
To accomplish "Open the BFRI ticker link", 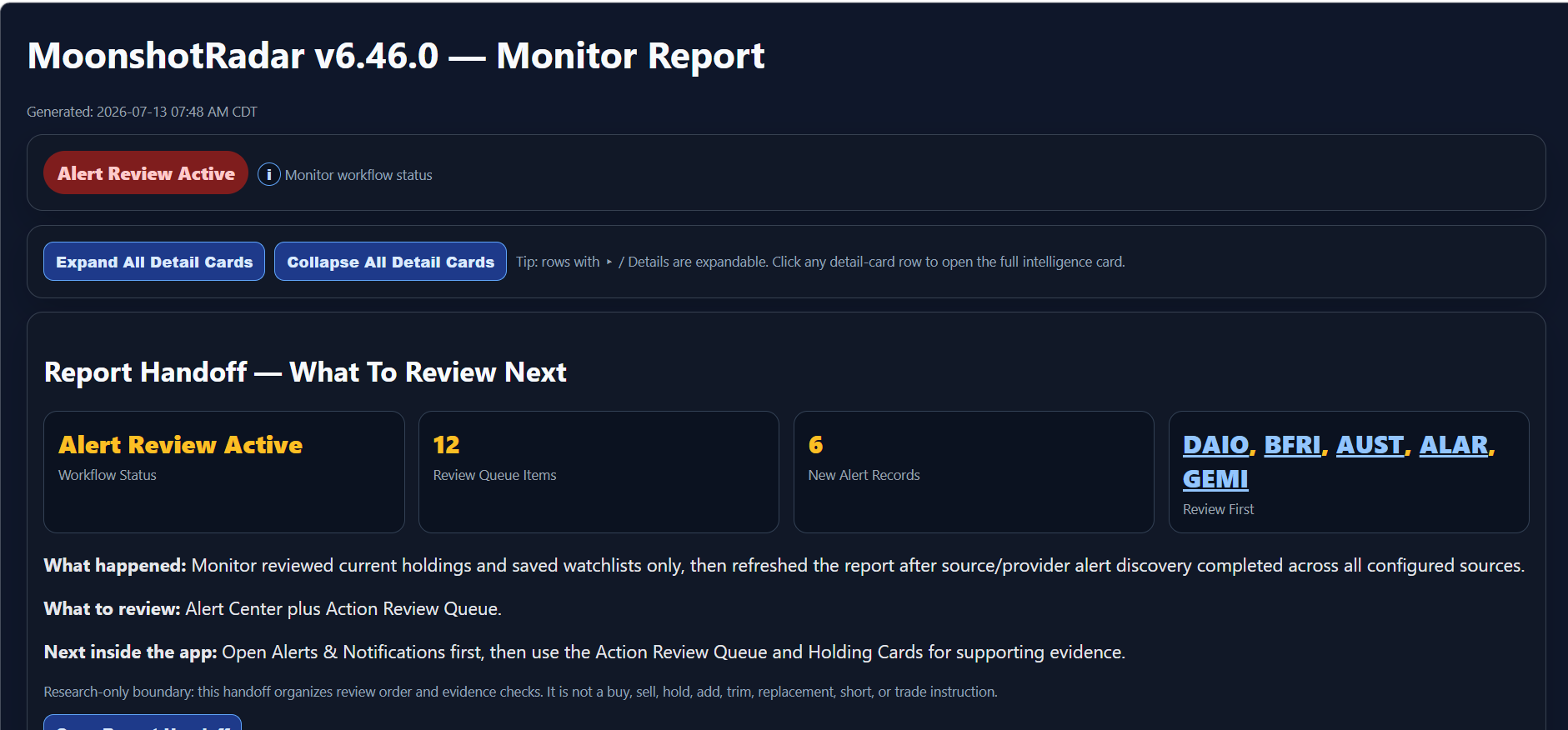I will coord(1293,445).
